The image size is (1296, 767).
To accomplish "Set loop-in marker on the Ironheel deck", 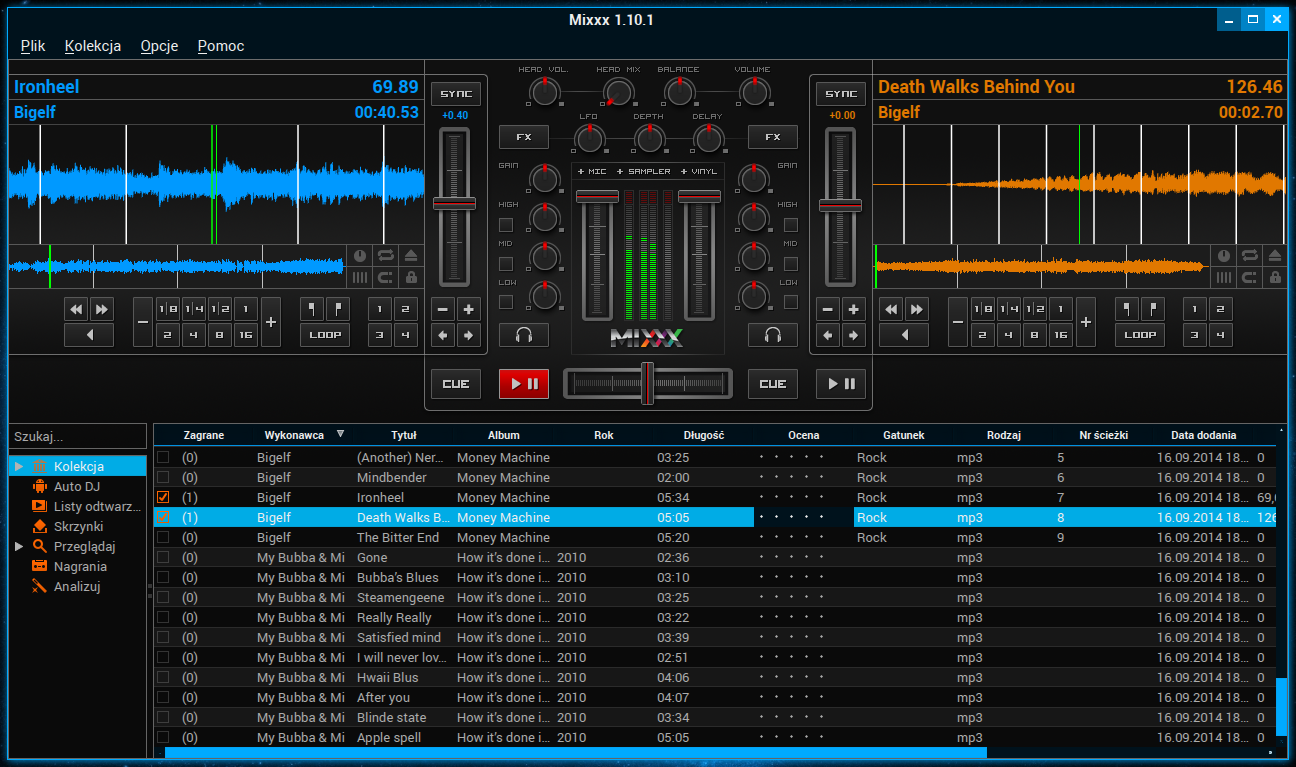I will tap(312, 309).
